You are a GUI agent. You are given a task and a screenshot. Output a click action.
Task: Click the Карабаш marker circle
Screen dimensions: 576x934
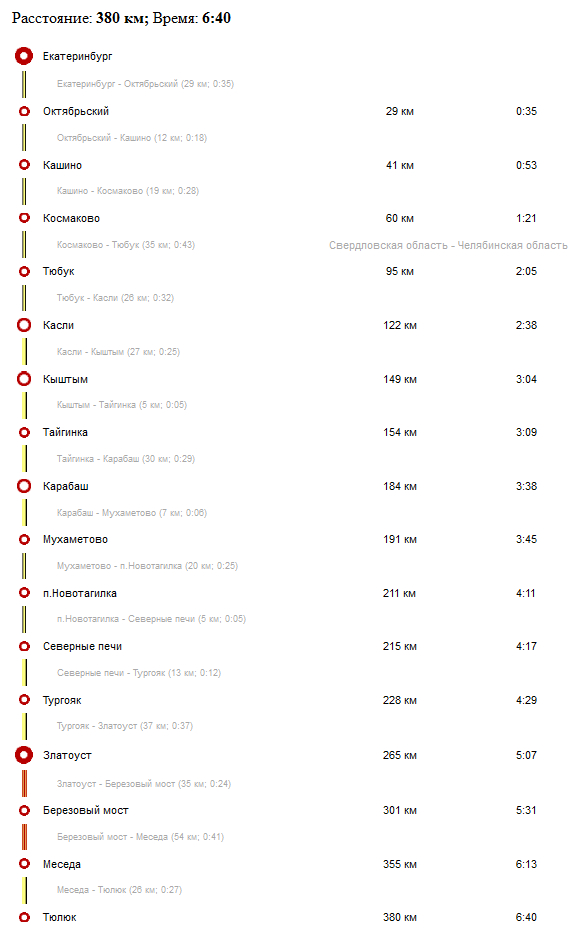pyautogui.click(x=24, y=486)
